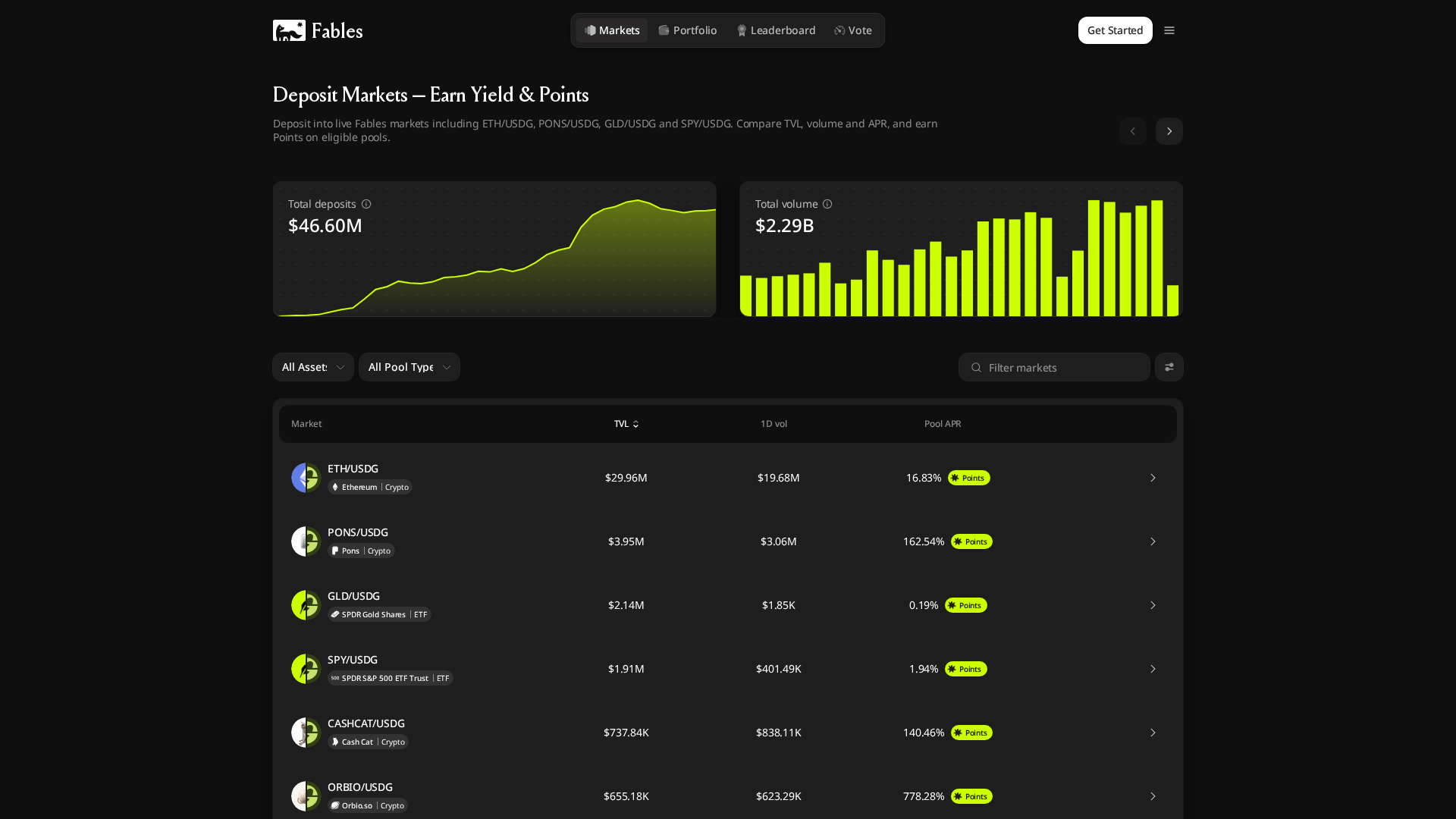Click the PONS/USDG pair token icon
This screenshot has width=1456, height=819.
click(x=306, y=541)
